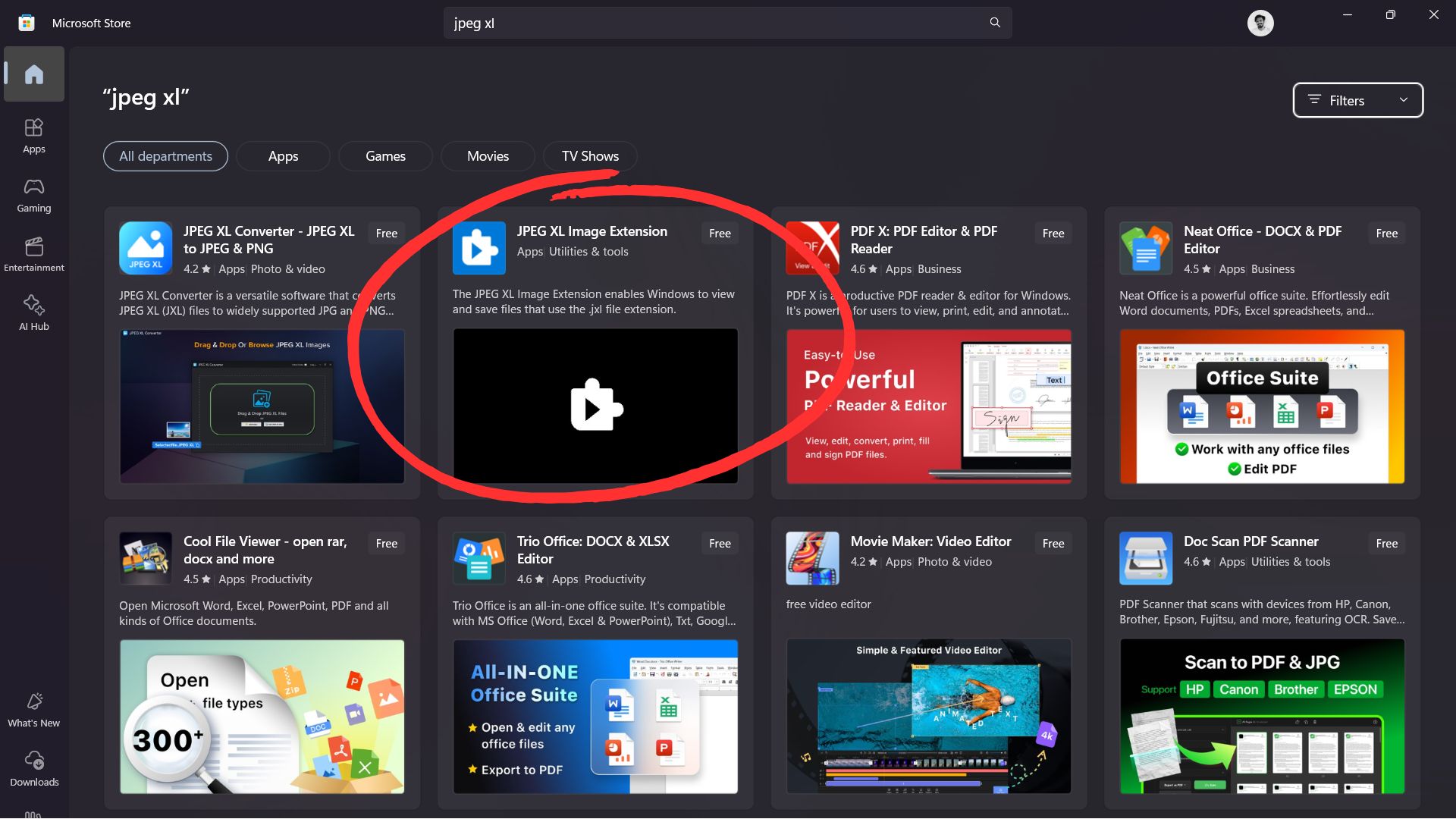The image size is (1456, 819).
Task: Click Free button for Neat Office
Action: [x=1387, y=234]
